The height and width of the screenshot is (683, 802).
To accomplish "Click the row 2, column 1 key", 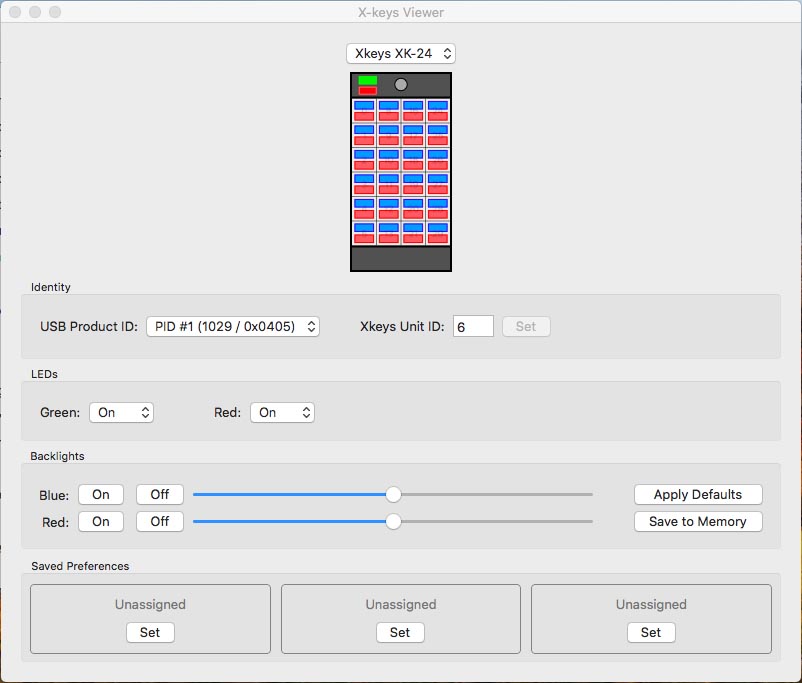I will 364,135.
